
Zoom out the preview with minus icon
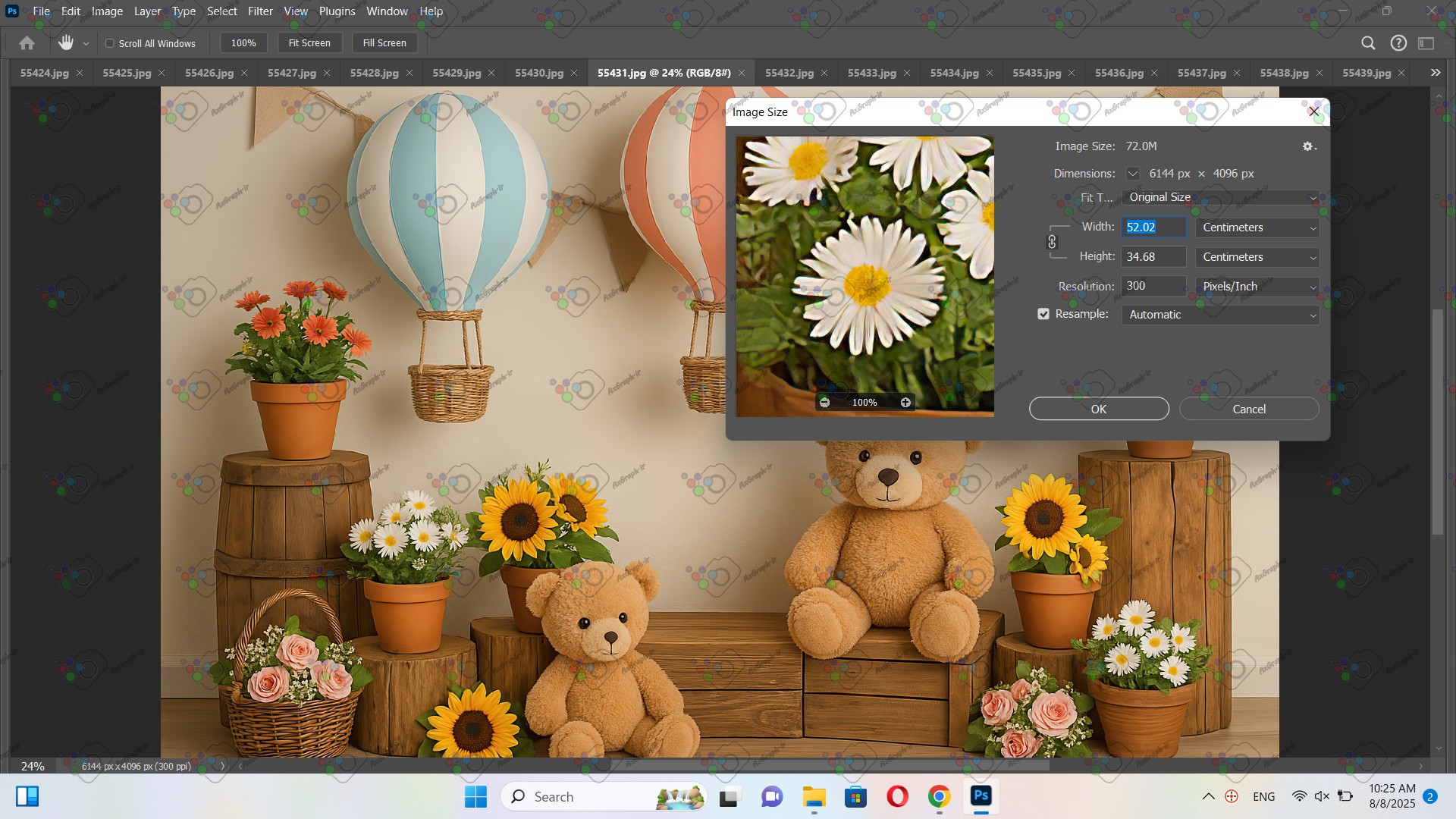click(824, 403)
